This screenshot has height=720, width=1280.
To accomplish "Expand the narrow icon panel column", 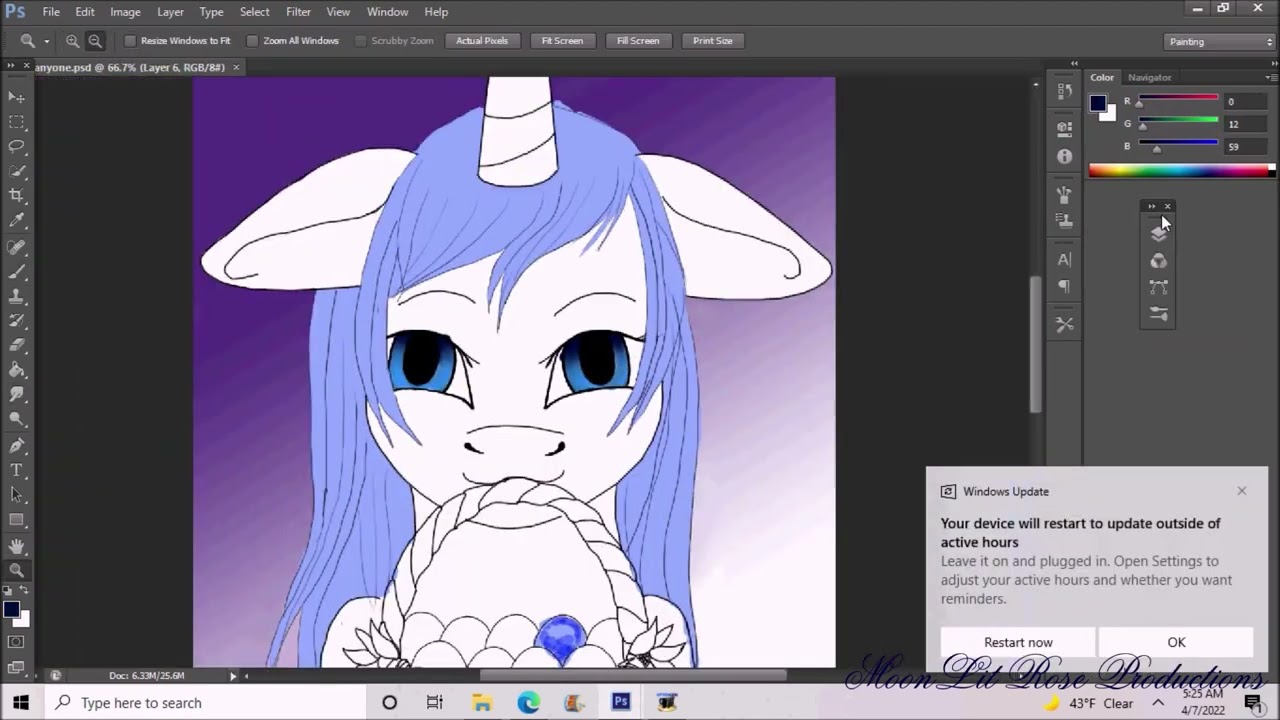I will click(1074, 63).
